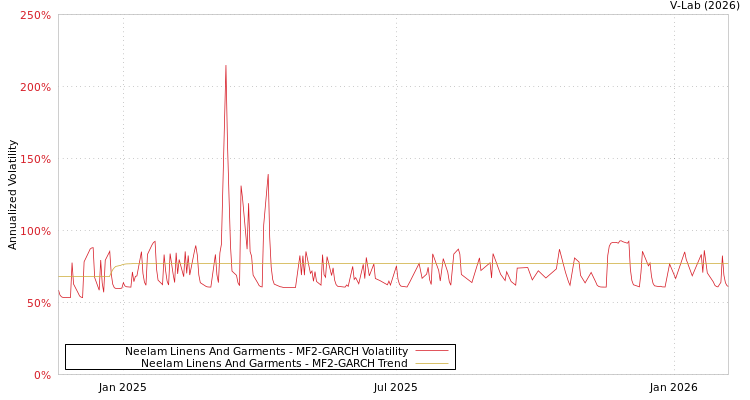Screen dimensions: 750x400
Task: Click the 150% y-axis label
Action: (35, 159)
